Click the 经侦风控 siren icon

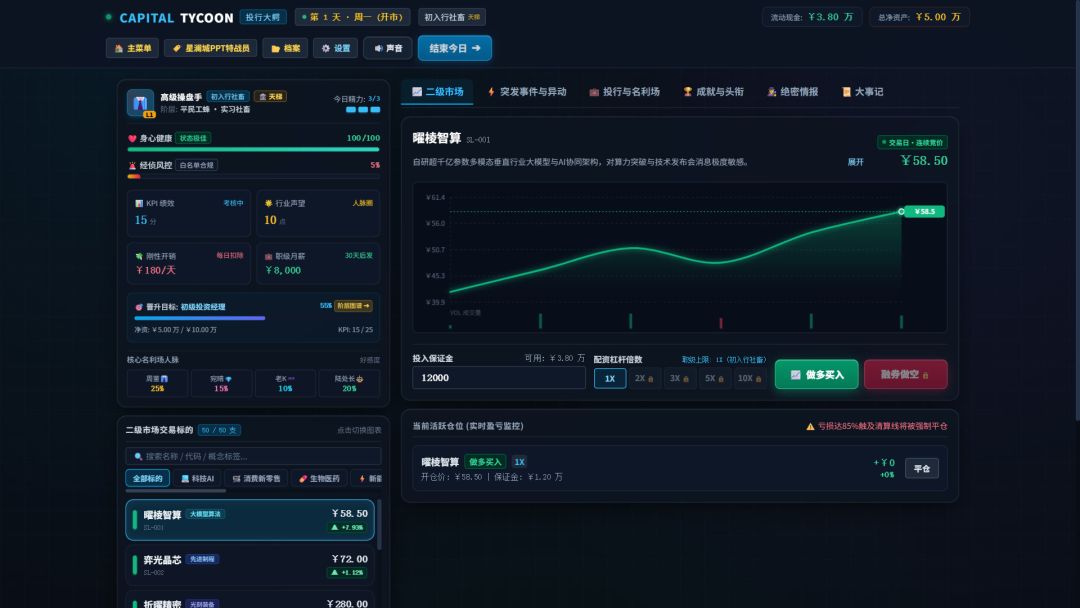(x=132, y=165)
